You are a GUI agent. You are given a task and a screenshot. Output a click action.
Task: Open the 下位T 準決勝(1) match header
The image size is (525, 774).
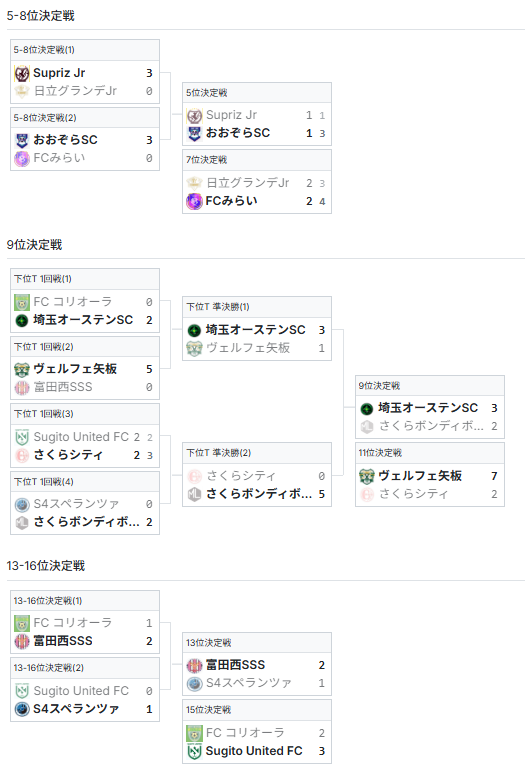(x=257, y=307)
